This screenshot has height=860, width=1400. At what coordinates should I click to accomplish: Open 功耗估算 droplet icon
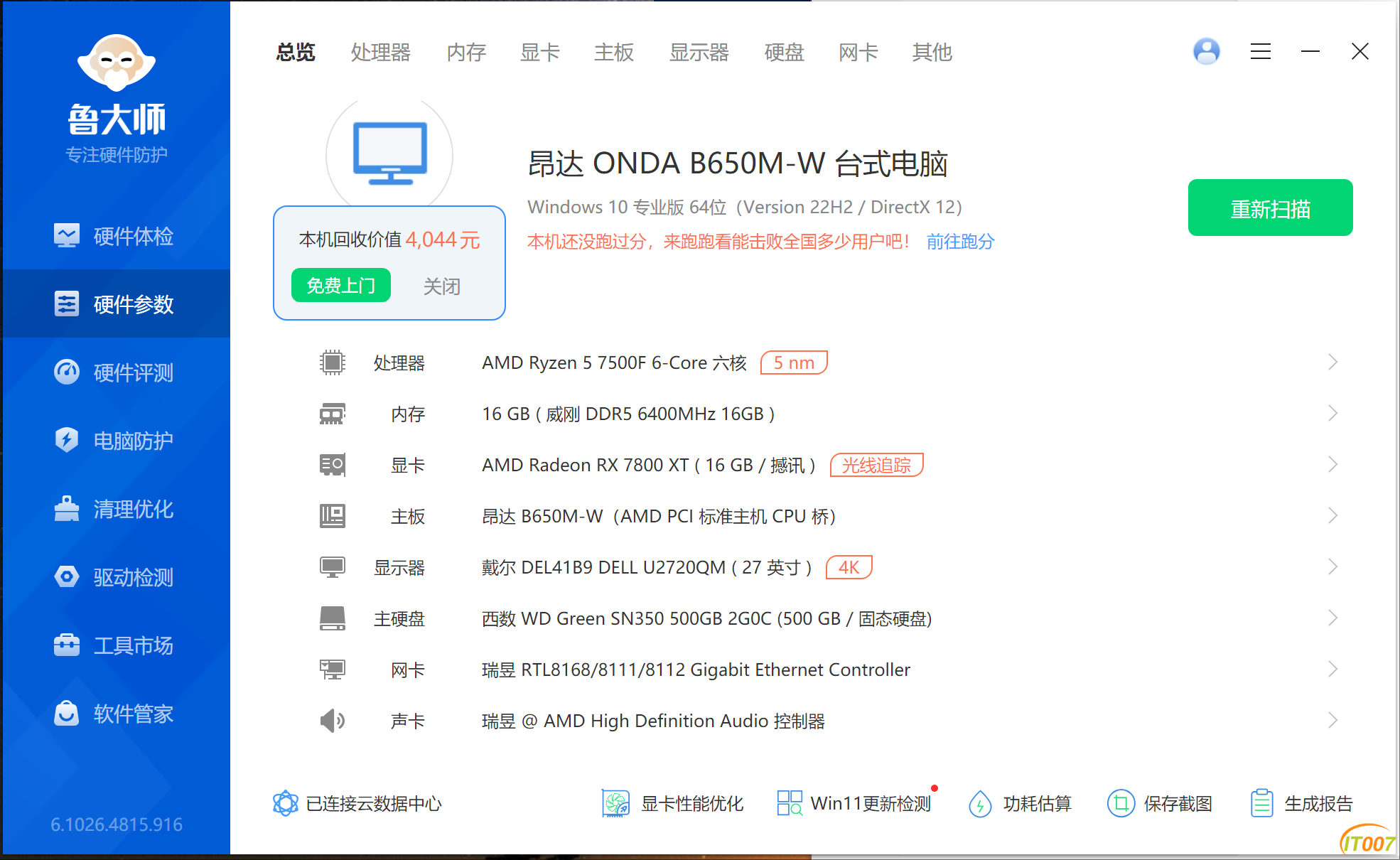(x=980, y=803)
